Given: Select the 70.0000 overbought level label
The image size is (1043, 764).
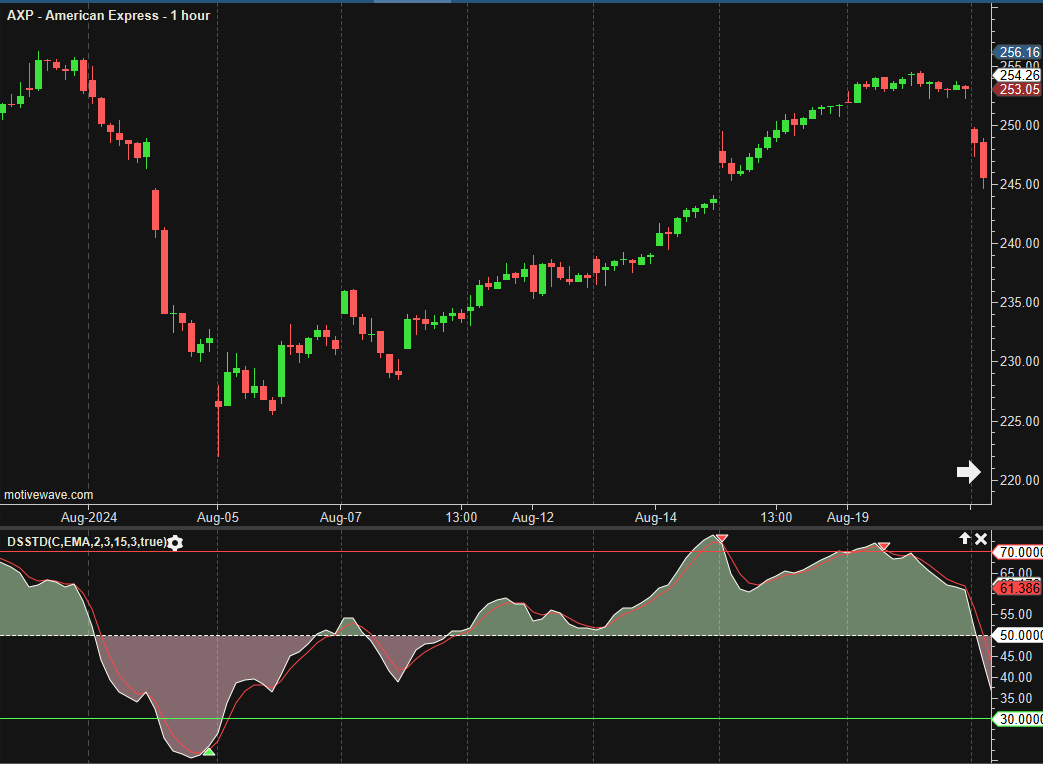Looking at the screenshot, I should coord(1019,552).
